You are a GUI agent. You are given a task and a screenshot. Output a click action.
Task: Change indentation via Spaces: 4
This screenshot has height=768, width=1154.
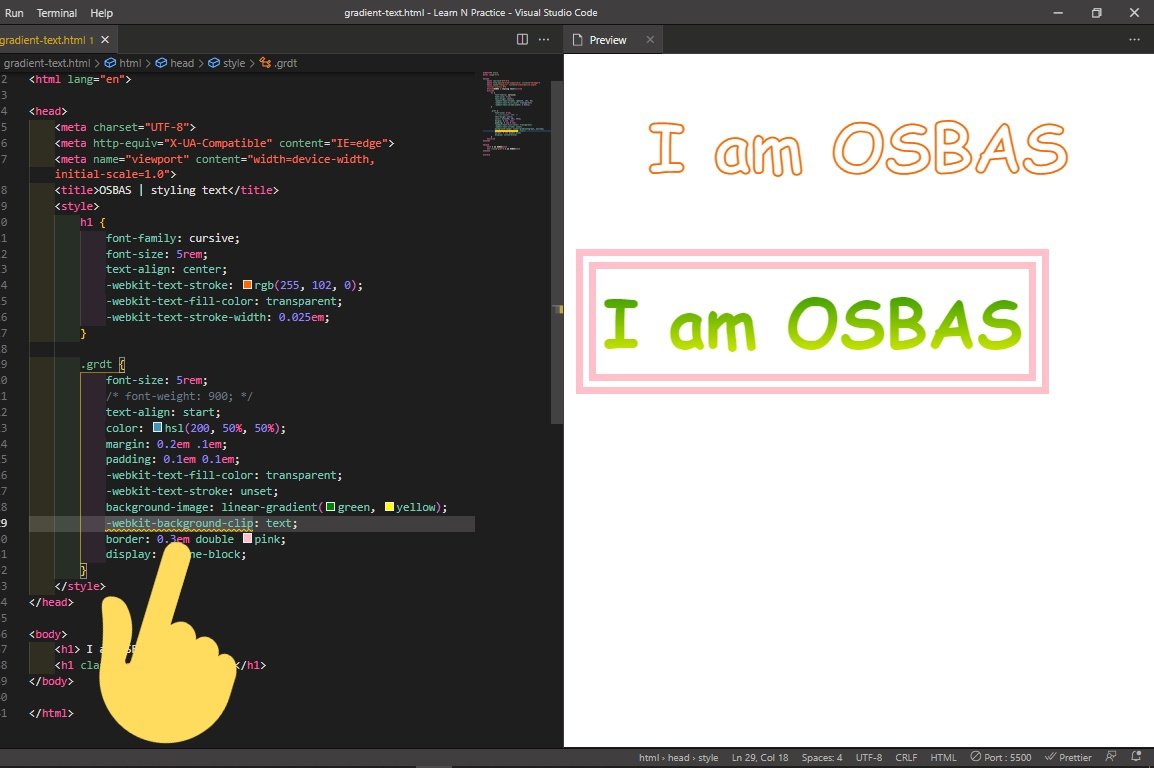[x=821, y=758]
